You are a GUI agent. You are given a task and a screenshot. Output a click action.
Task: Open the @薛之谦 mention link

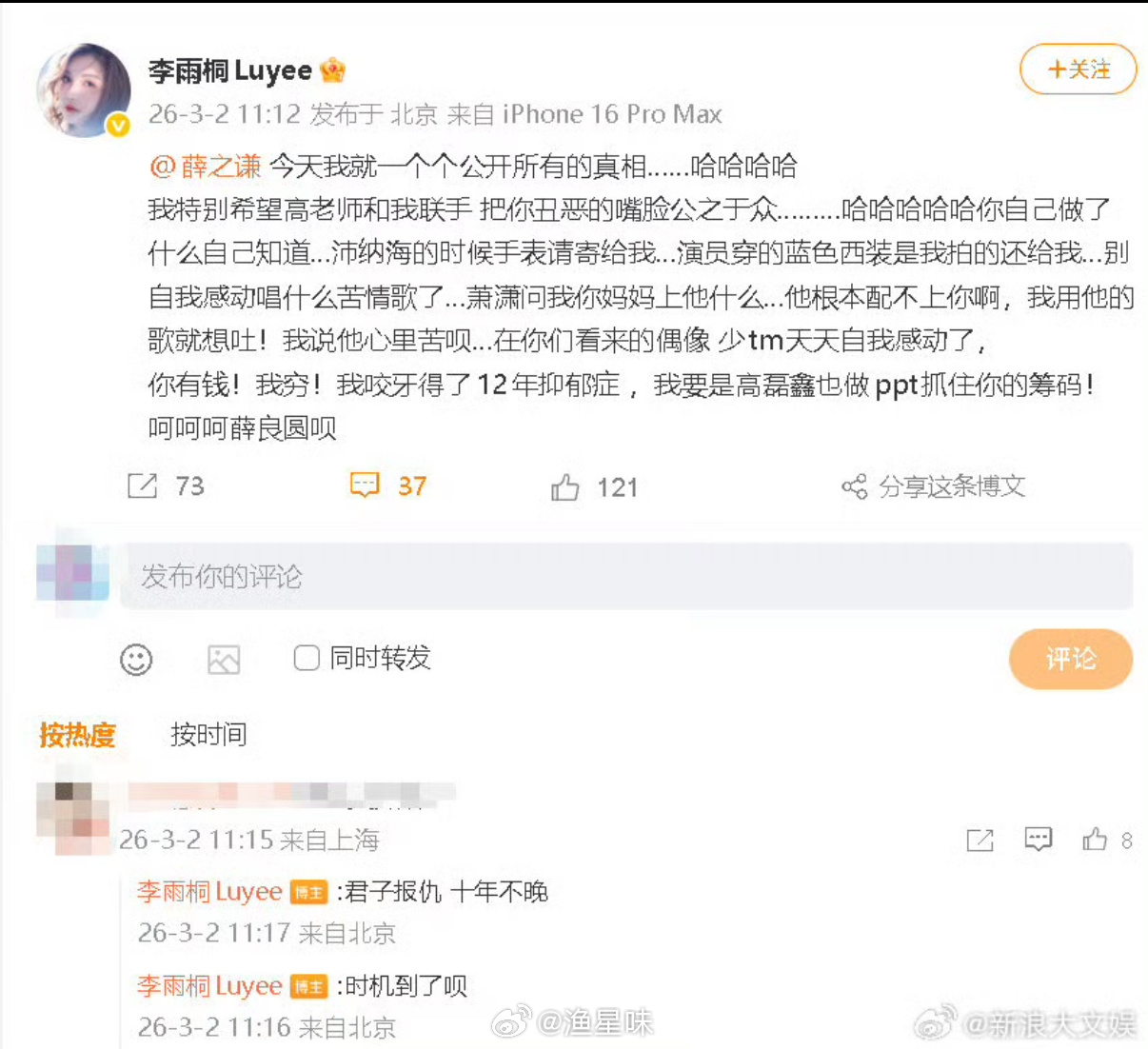(x=206, y=167)
